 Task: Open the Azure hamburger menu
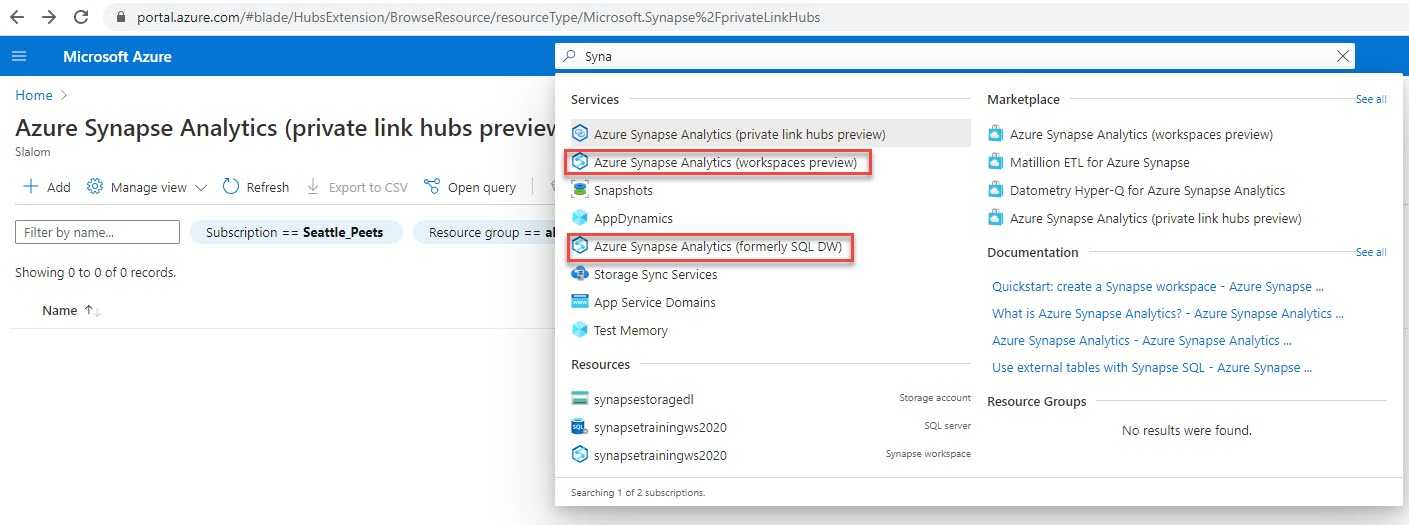click(19, 56)
